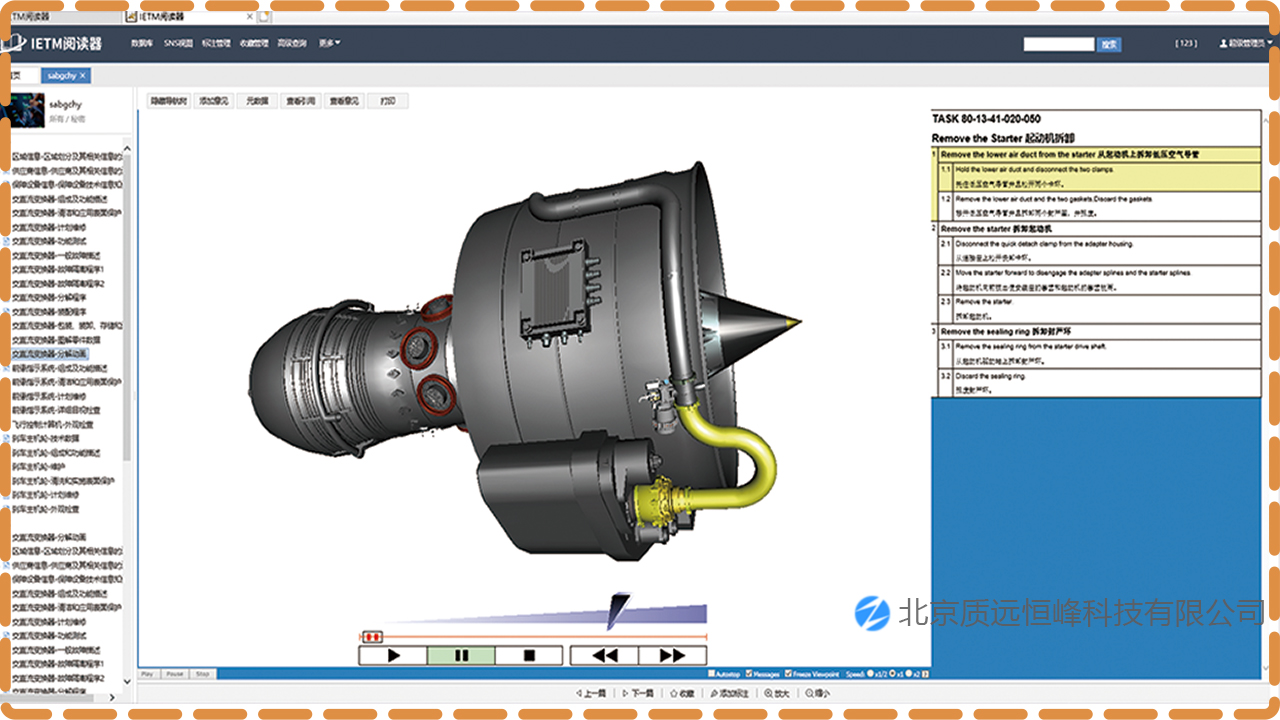Click the speed wedge indicator above the timeline

617,611
